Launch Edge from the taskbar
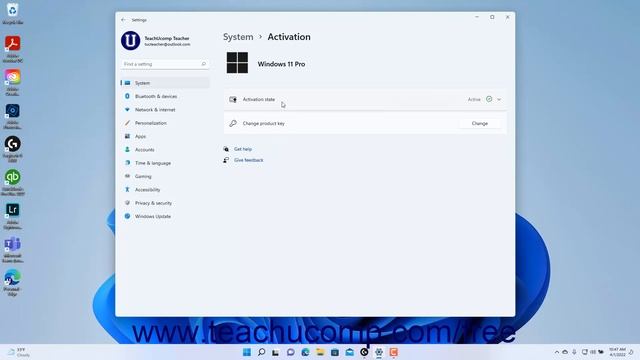Screen dimensions: 640x360 [x=305, y=352]
